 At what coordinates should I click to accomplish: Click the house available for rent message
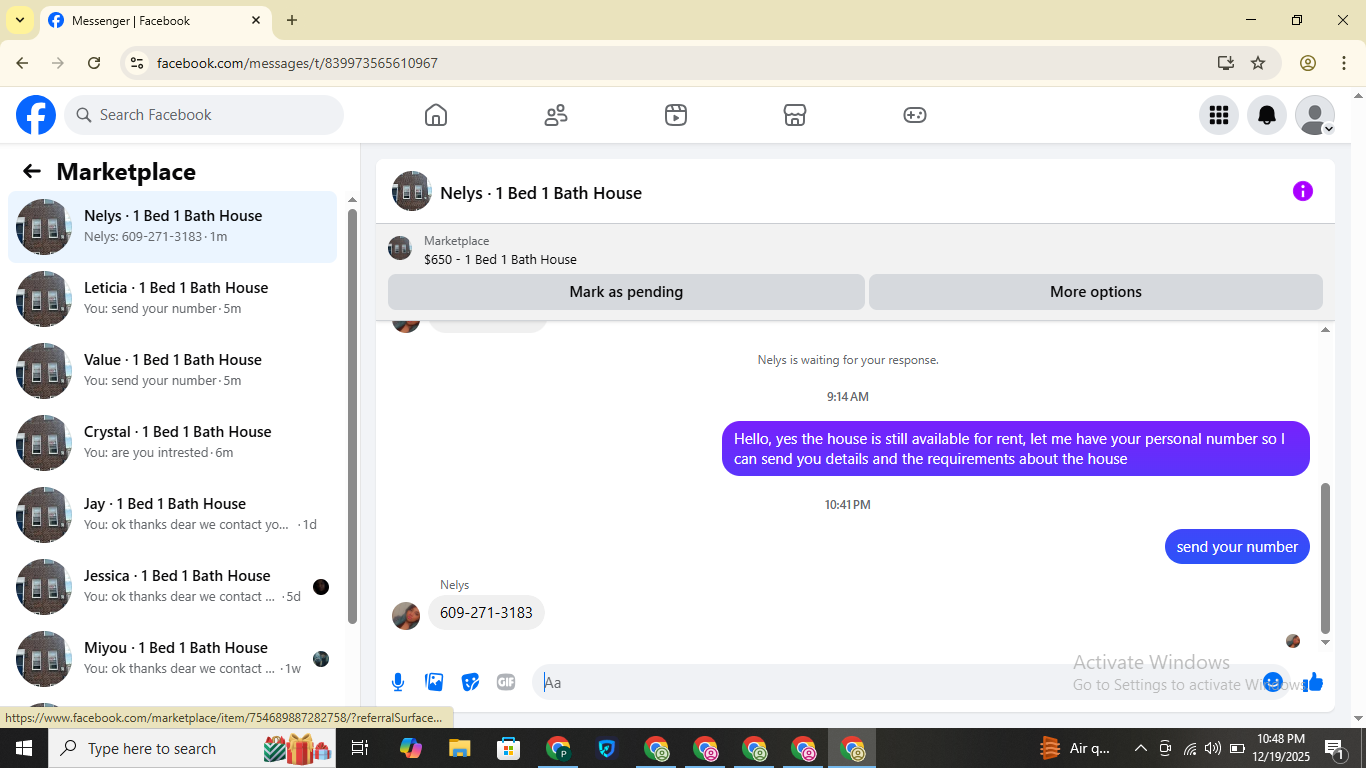[x=1016, y=449]
